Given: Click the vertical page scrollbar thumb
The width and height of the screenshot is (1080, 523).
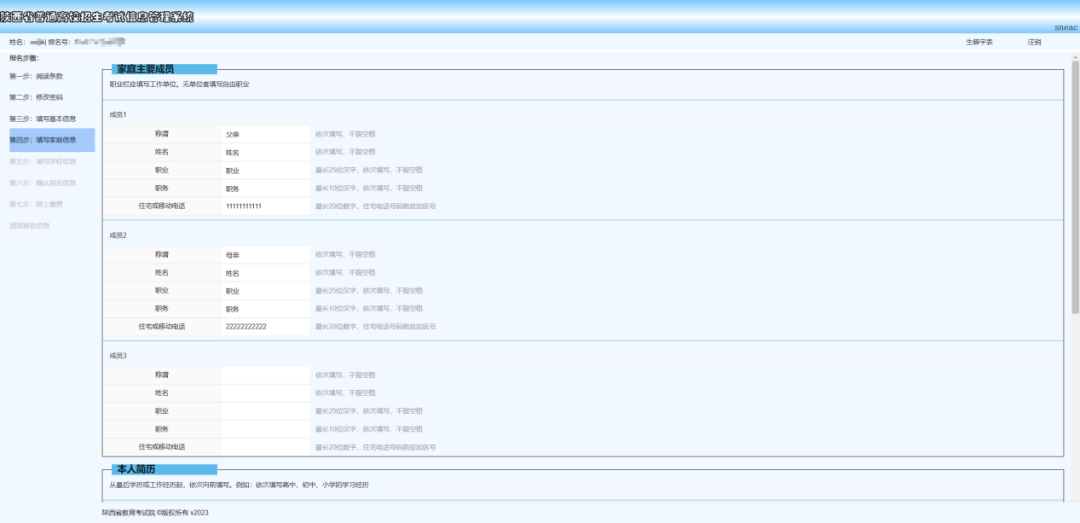Looking at the screenshot, I should coord(1075,190).
